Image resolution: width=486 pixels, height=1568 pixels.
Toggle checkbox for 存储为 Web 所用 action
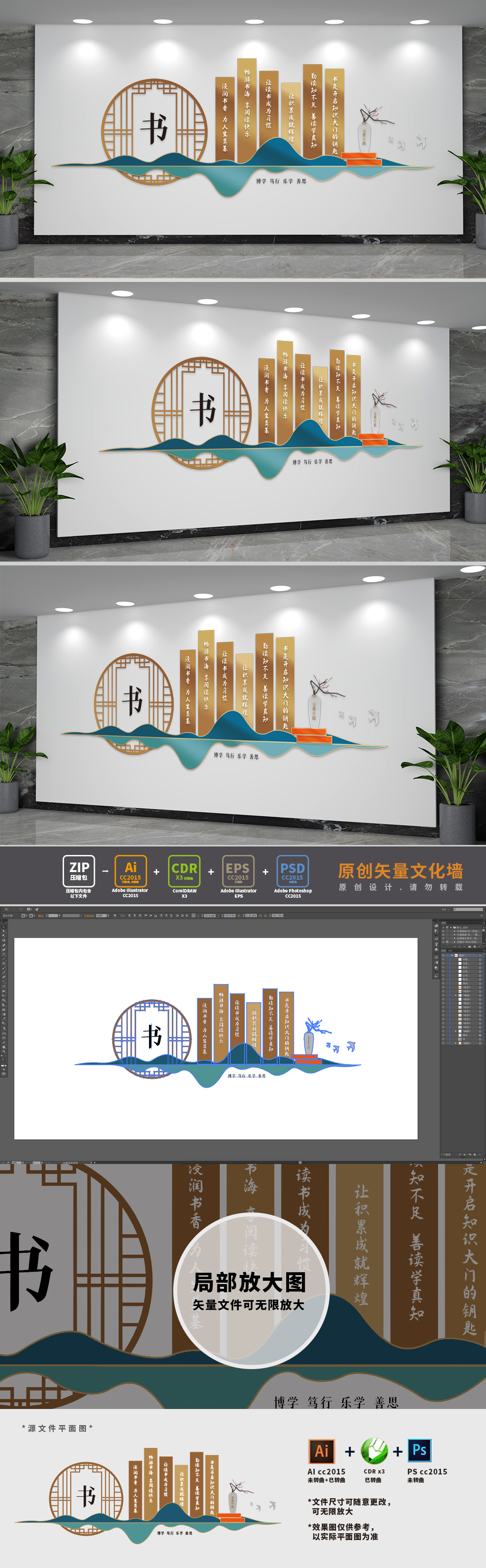point(443,942)
